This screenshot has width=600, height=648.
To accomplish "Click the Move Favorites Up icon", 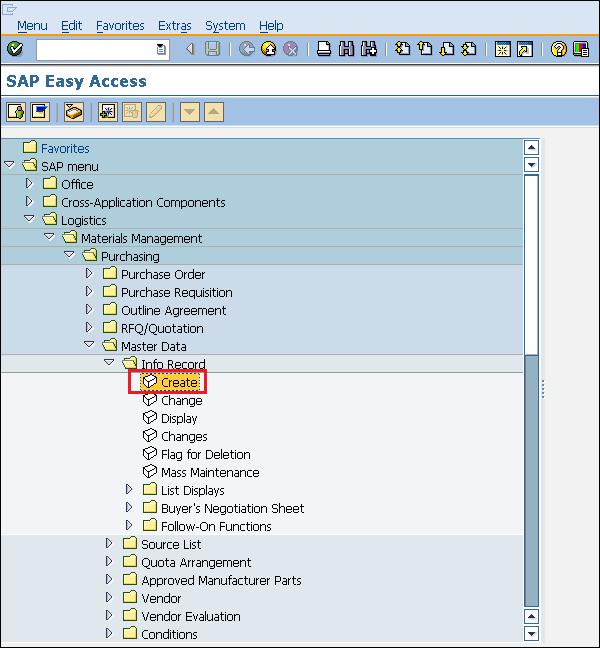I will point(214,112).
